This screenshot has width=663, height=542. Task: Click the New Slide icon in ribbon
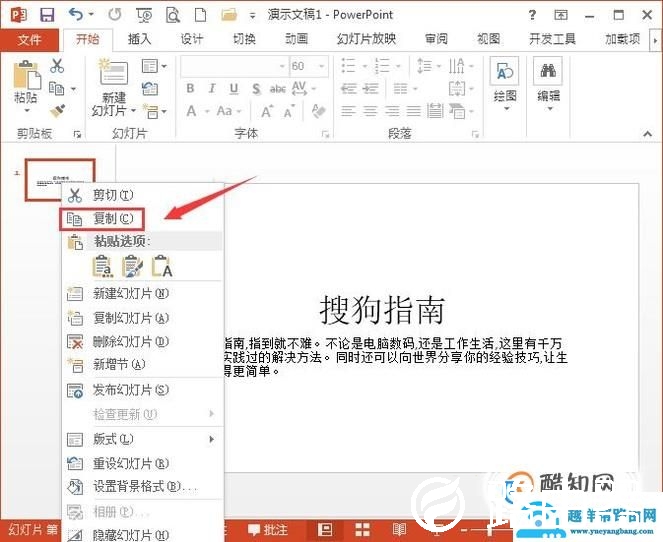[x=113, y=72]
